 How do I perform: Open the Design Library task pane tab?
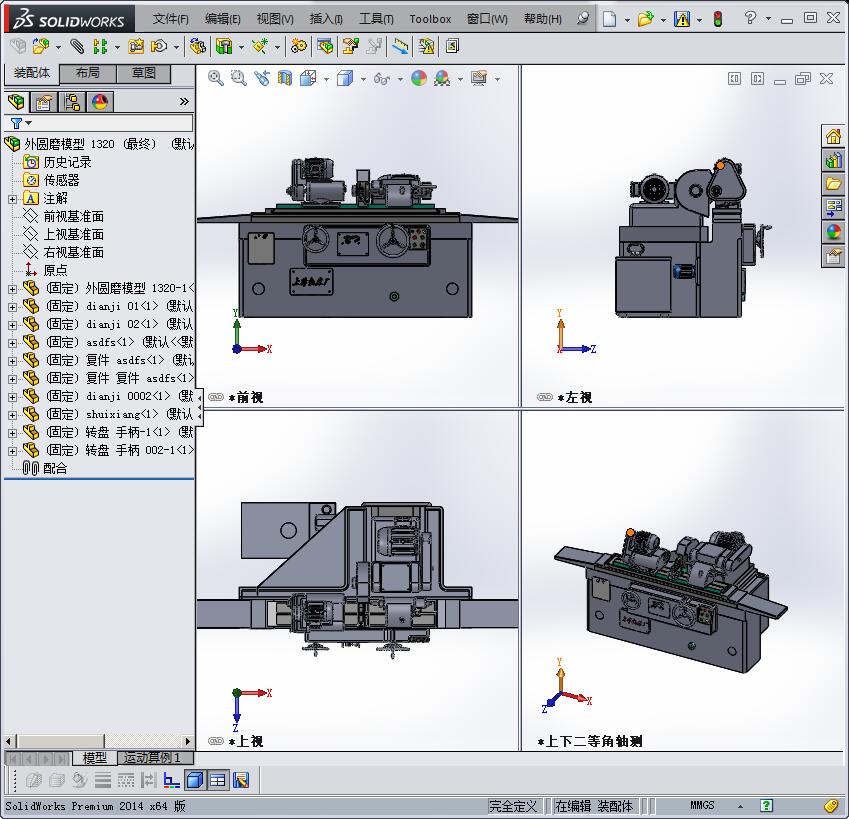pyautogui.click(x=833, y=160)
